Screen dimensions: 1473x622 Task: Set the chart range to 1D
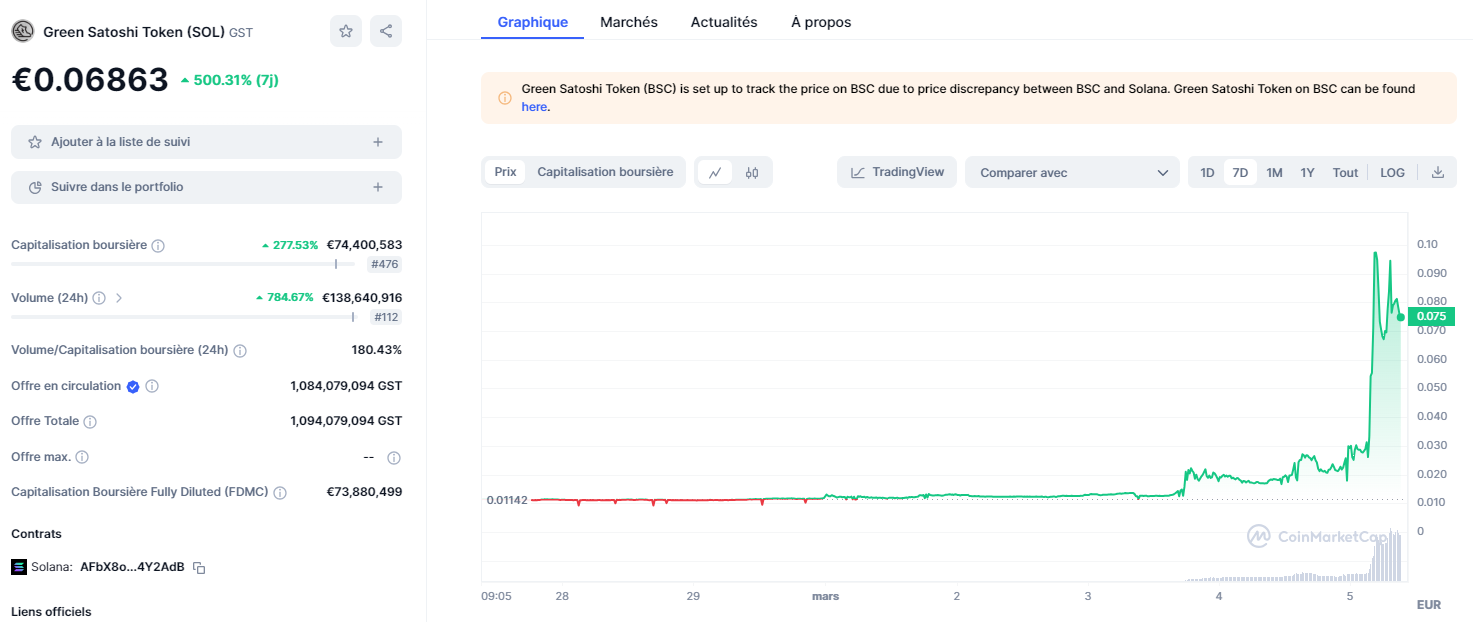(1207, 172)
